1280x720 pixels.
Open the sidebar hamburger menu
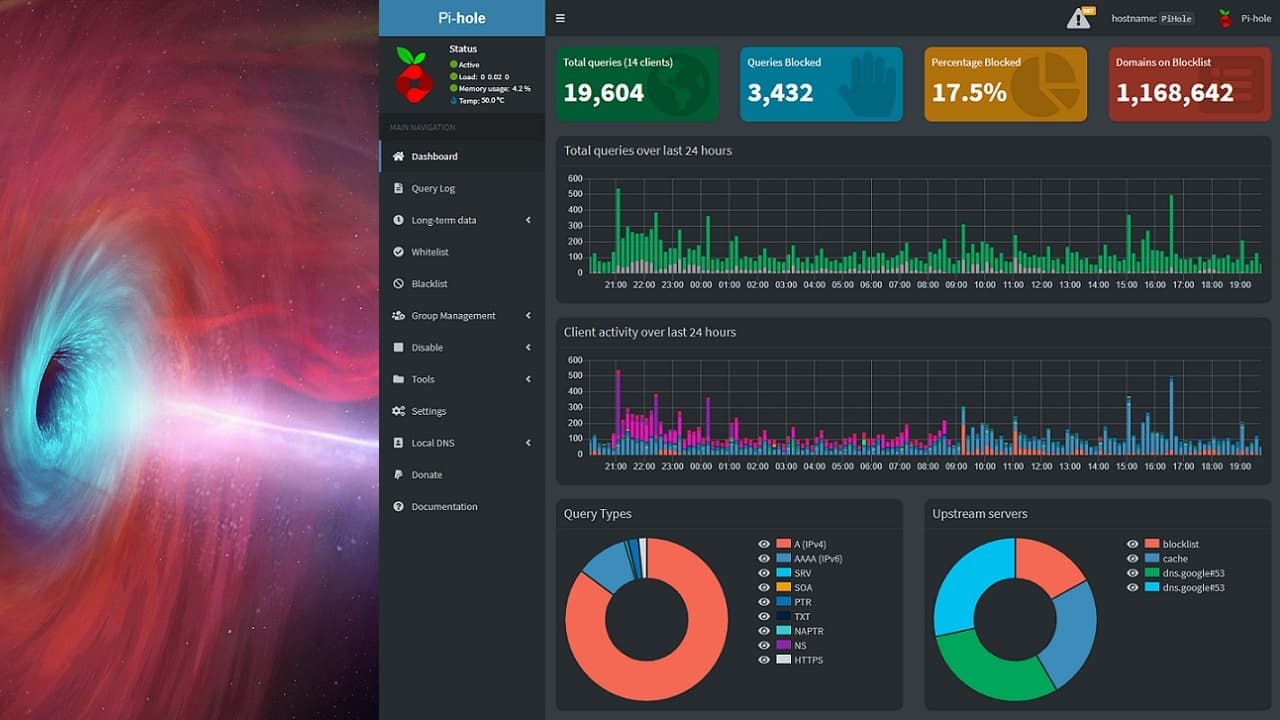click(560, 17)
